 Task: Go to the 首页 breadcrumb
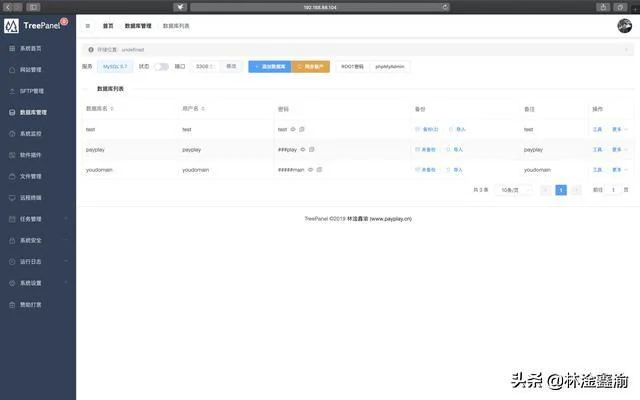[108, 26]
